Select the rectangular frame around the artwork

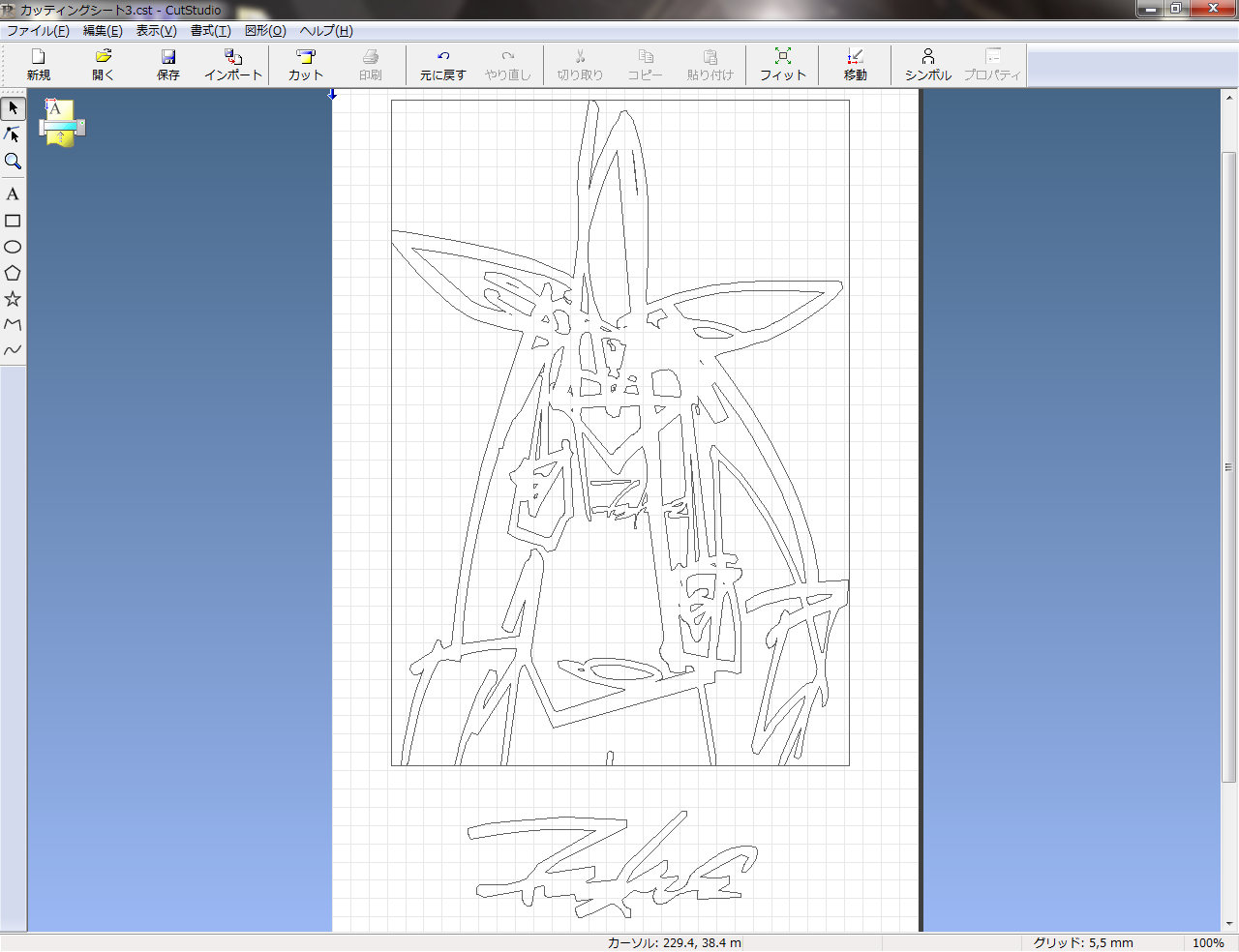click(x=620, y=432)
